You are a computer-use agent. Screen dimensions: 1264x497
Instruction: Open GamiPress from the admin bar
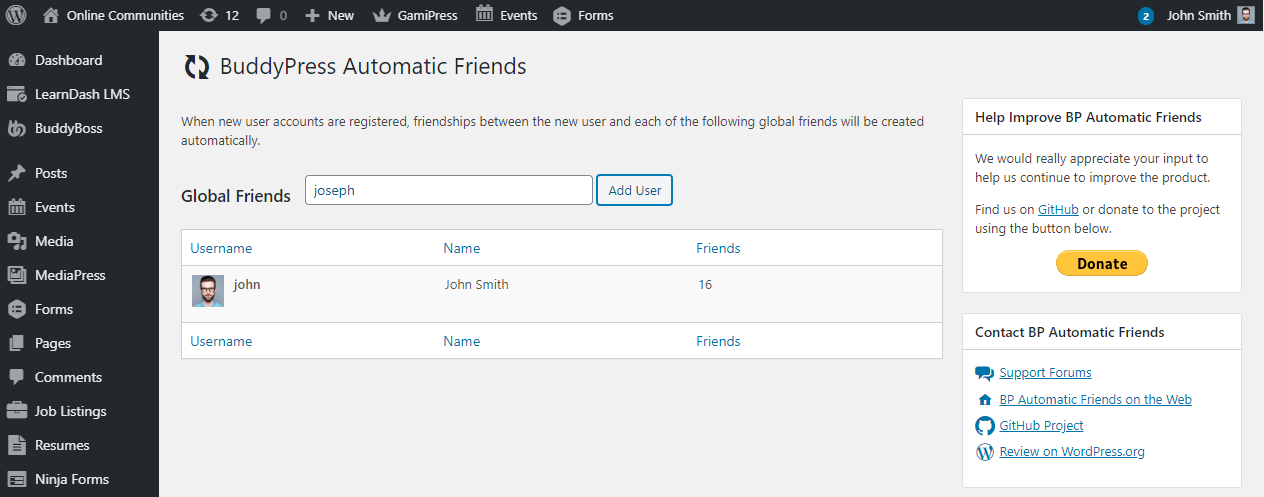coord(416,15)
